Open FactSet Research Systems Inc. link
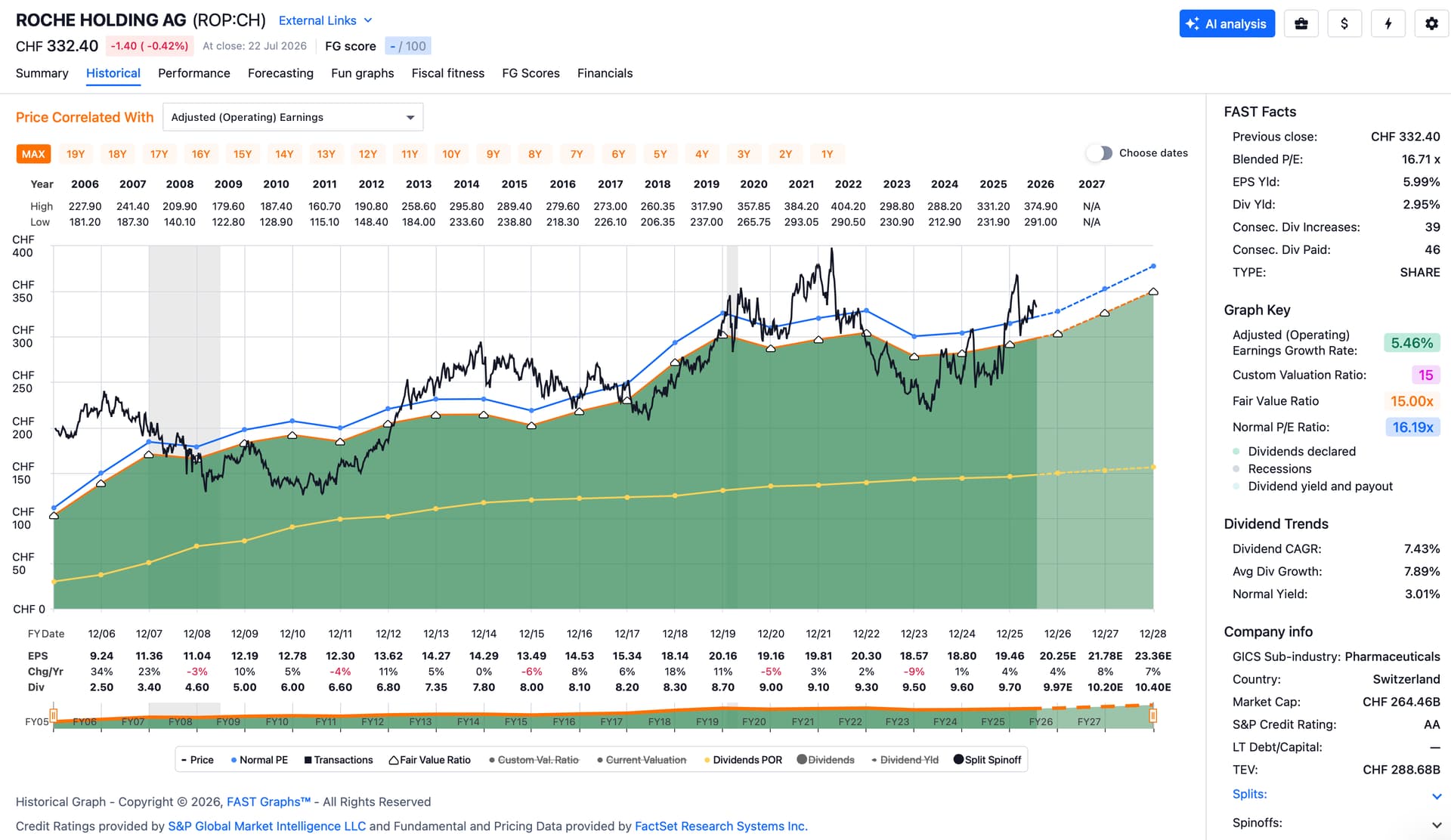Image resolution: width=1451 pixels, height=840 pixels. [x=722, y=826]
